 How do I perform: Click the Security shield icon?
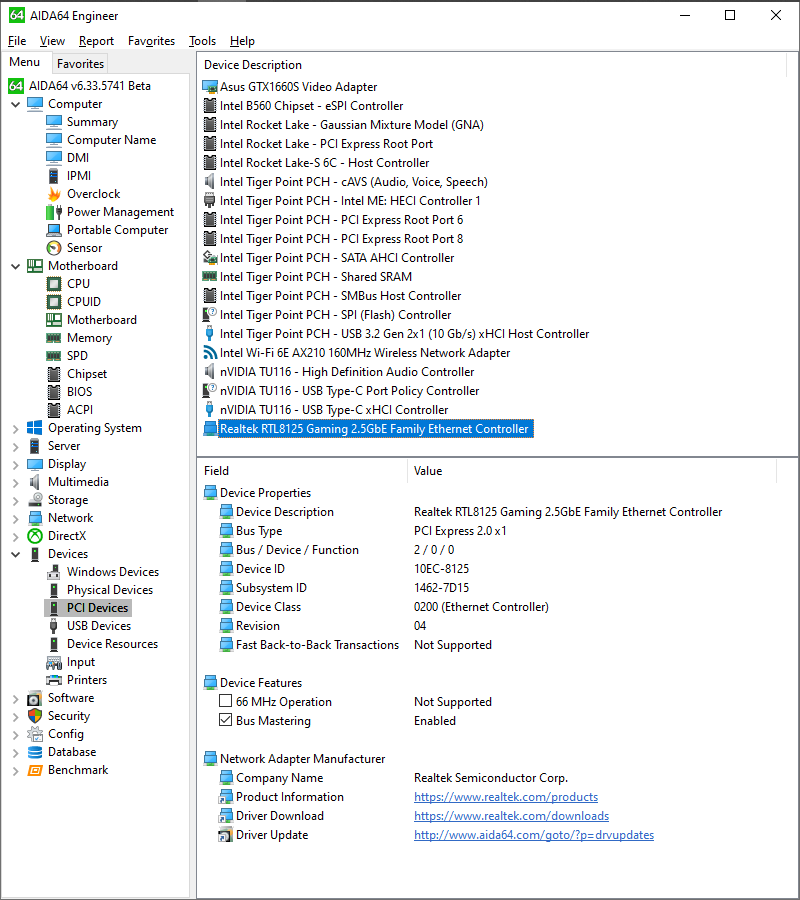[35, 716]
